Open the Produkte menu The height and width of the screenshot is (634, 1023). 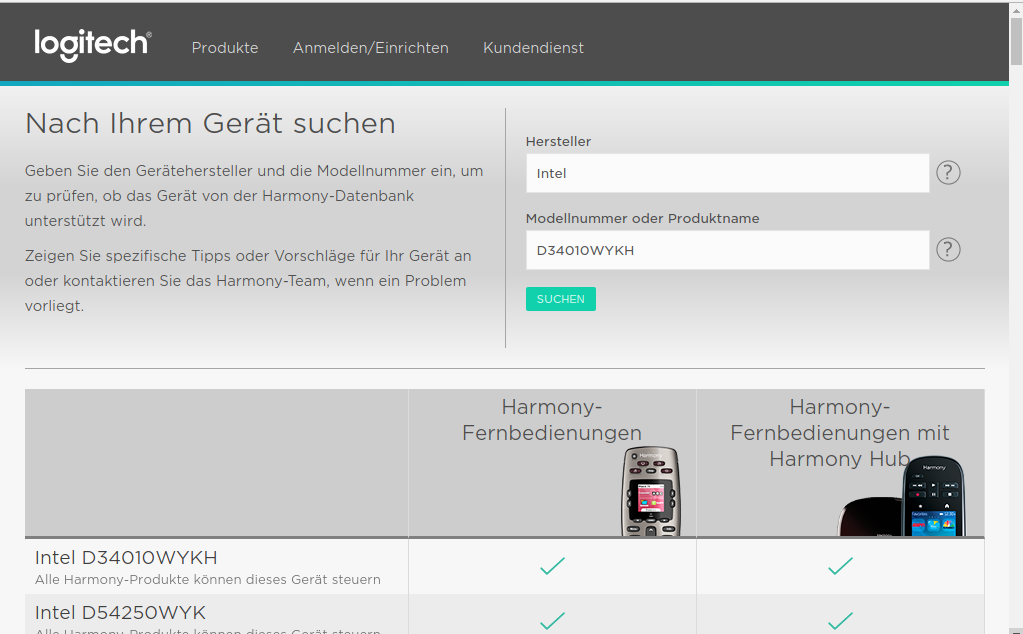point(225,48)
